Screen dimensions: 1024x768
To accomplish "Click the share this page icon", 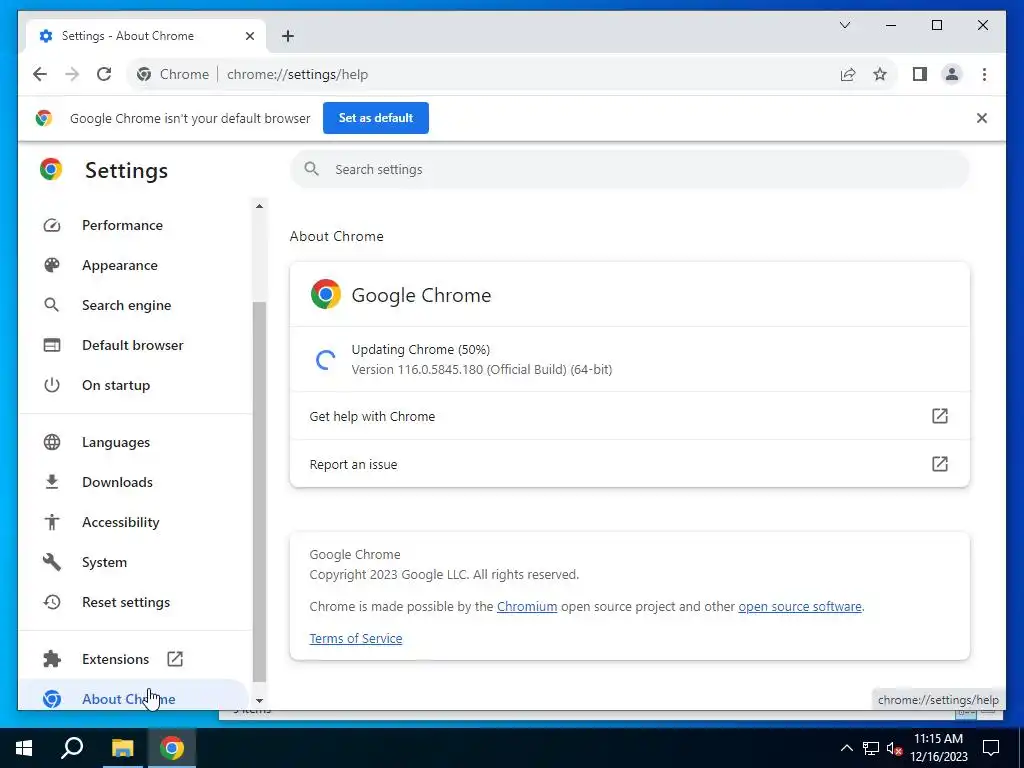I will (x=848, y=74).
